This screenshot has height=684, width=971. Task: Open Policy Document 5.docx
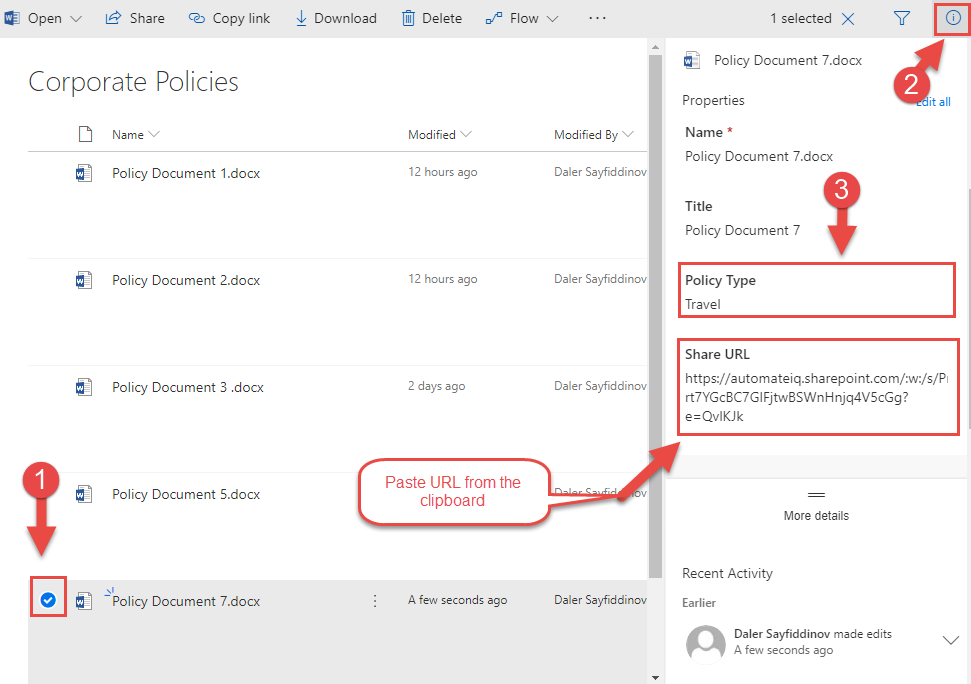tap(186, 495)
